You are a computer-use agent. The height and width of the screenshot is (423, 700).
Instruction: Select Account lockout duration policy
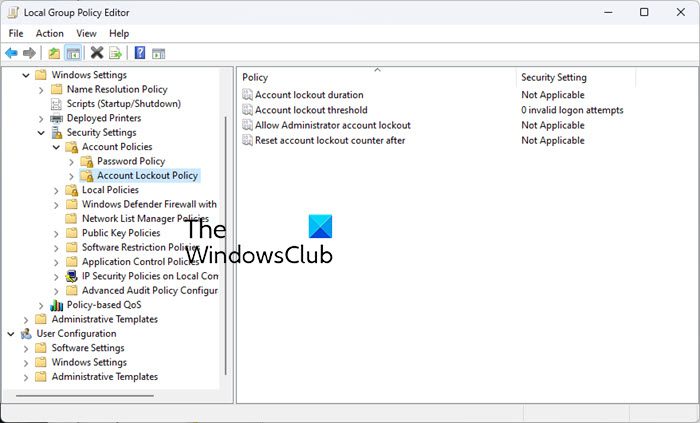(309, 95)
